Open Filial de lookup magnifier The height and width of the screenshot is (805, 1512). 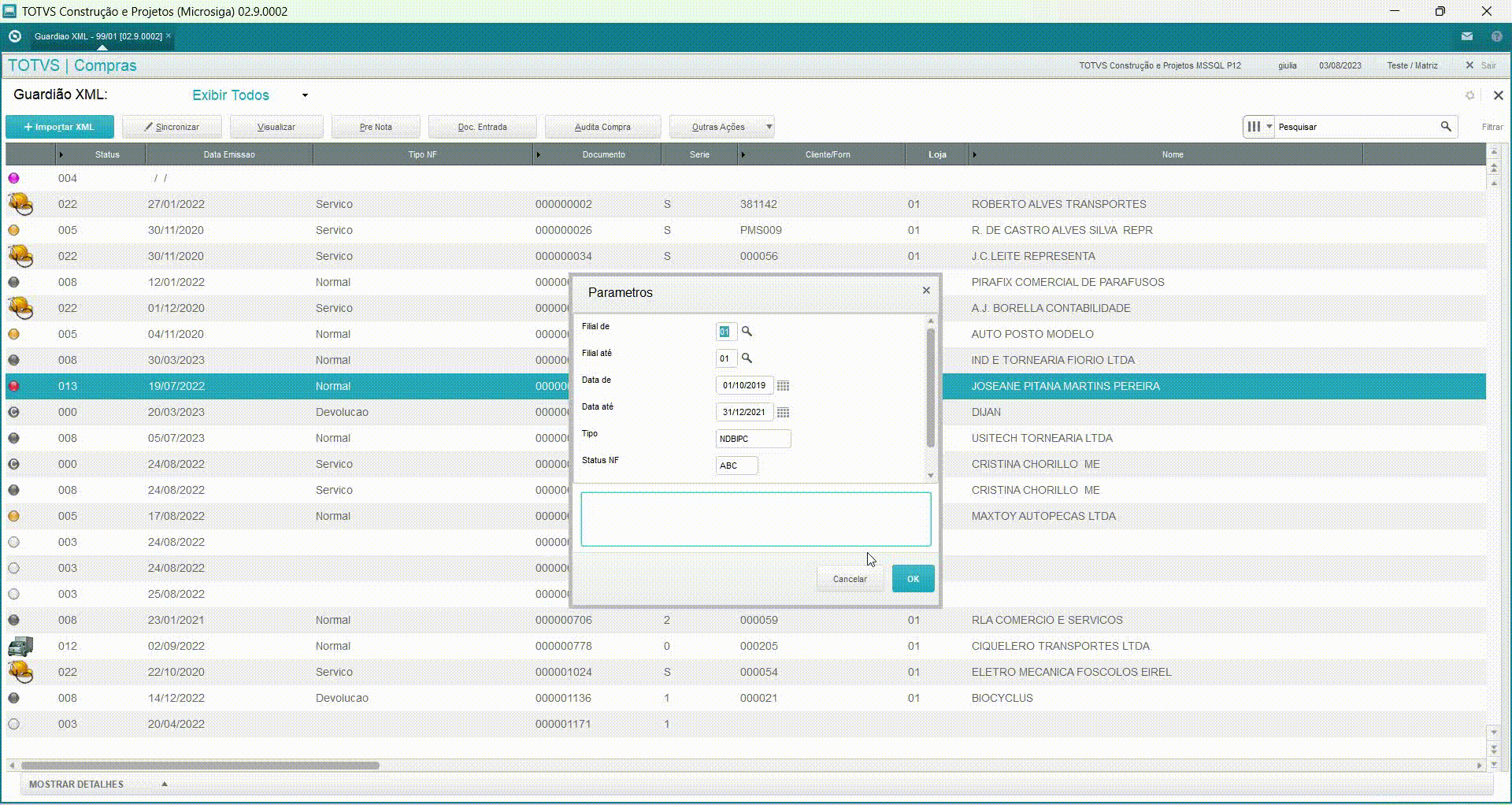747,332
